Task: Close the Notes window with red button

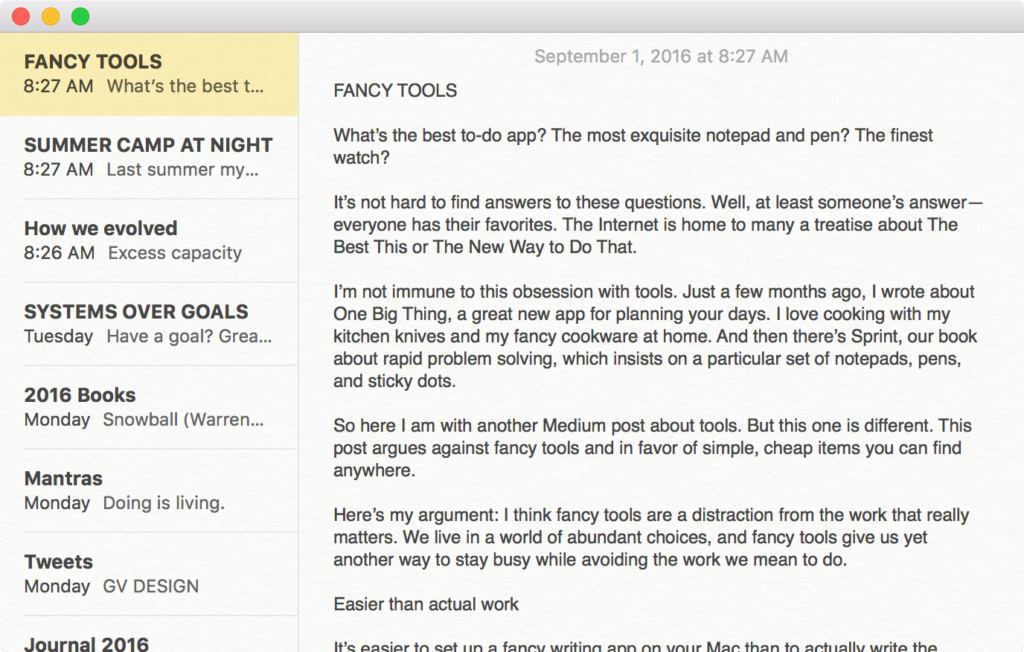Action: click(x=20, y=16)
